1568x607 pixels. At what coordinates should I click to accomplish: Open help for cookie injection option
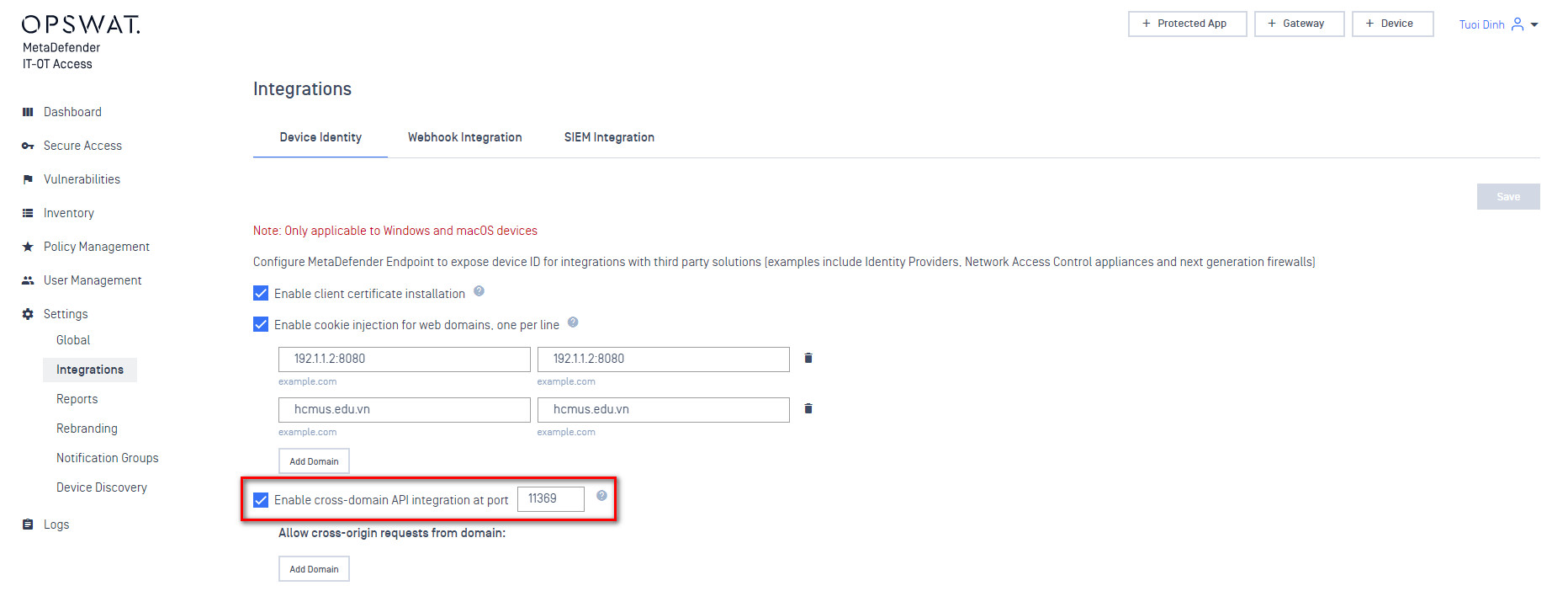click(573, 322)
